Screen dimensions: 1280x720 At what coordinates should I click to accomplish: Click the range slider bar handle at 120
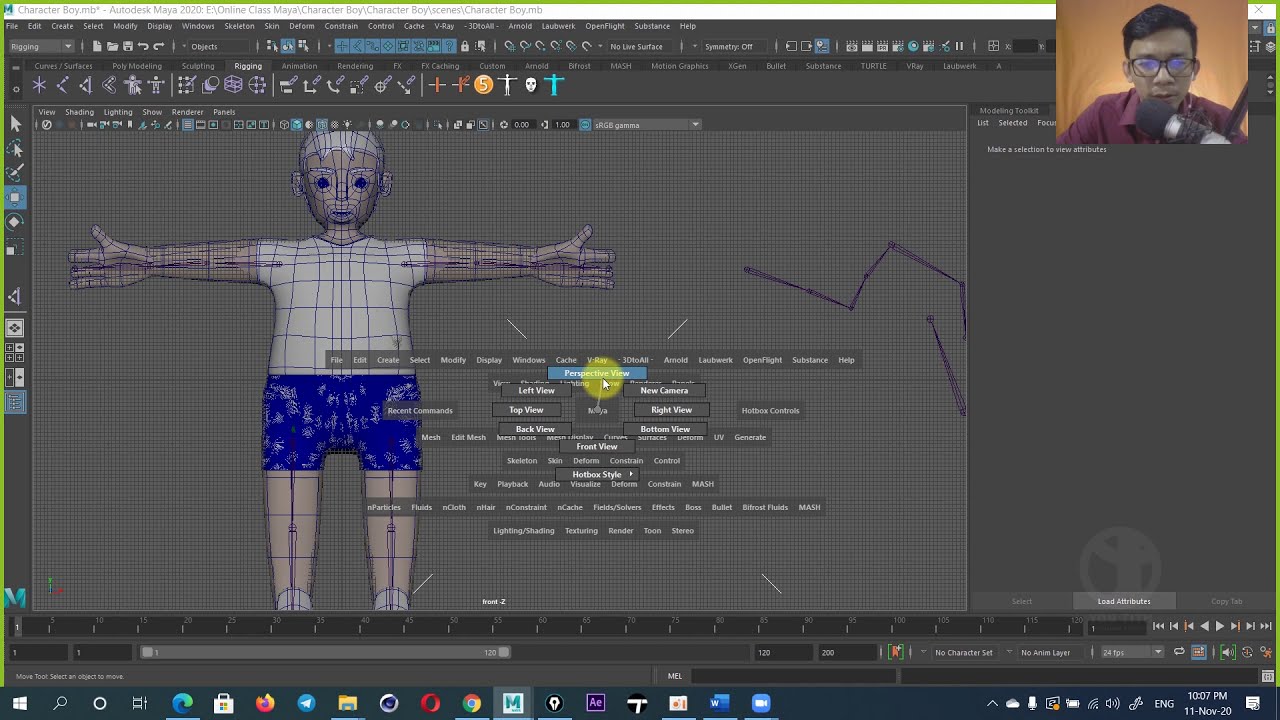pyautogui.click(x=504, y=652)
